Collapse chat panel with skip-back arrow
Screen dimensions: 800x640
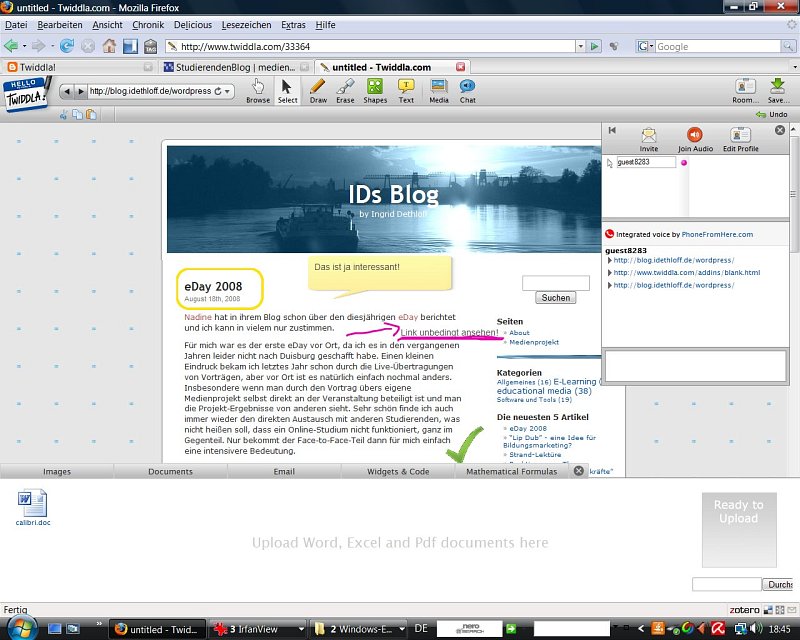(x=612, y=131)
